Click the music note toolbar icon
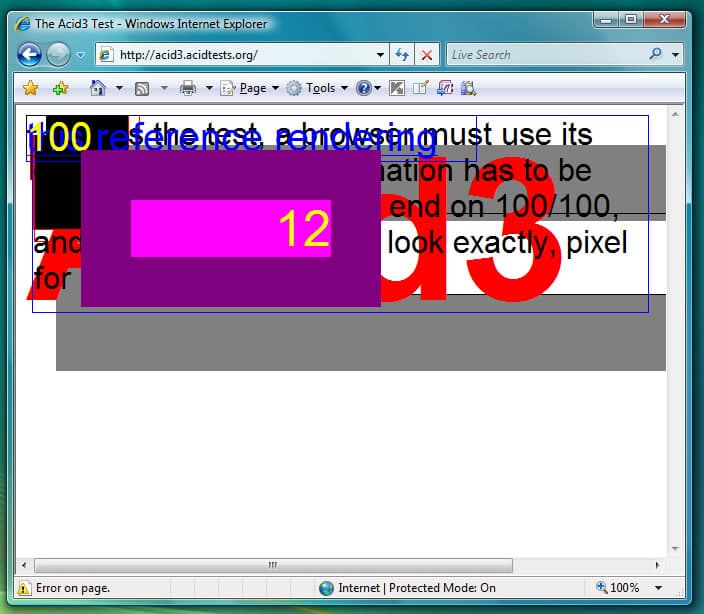704x614 pixels. (x=445, y=88)
